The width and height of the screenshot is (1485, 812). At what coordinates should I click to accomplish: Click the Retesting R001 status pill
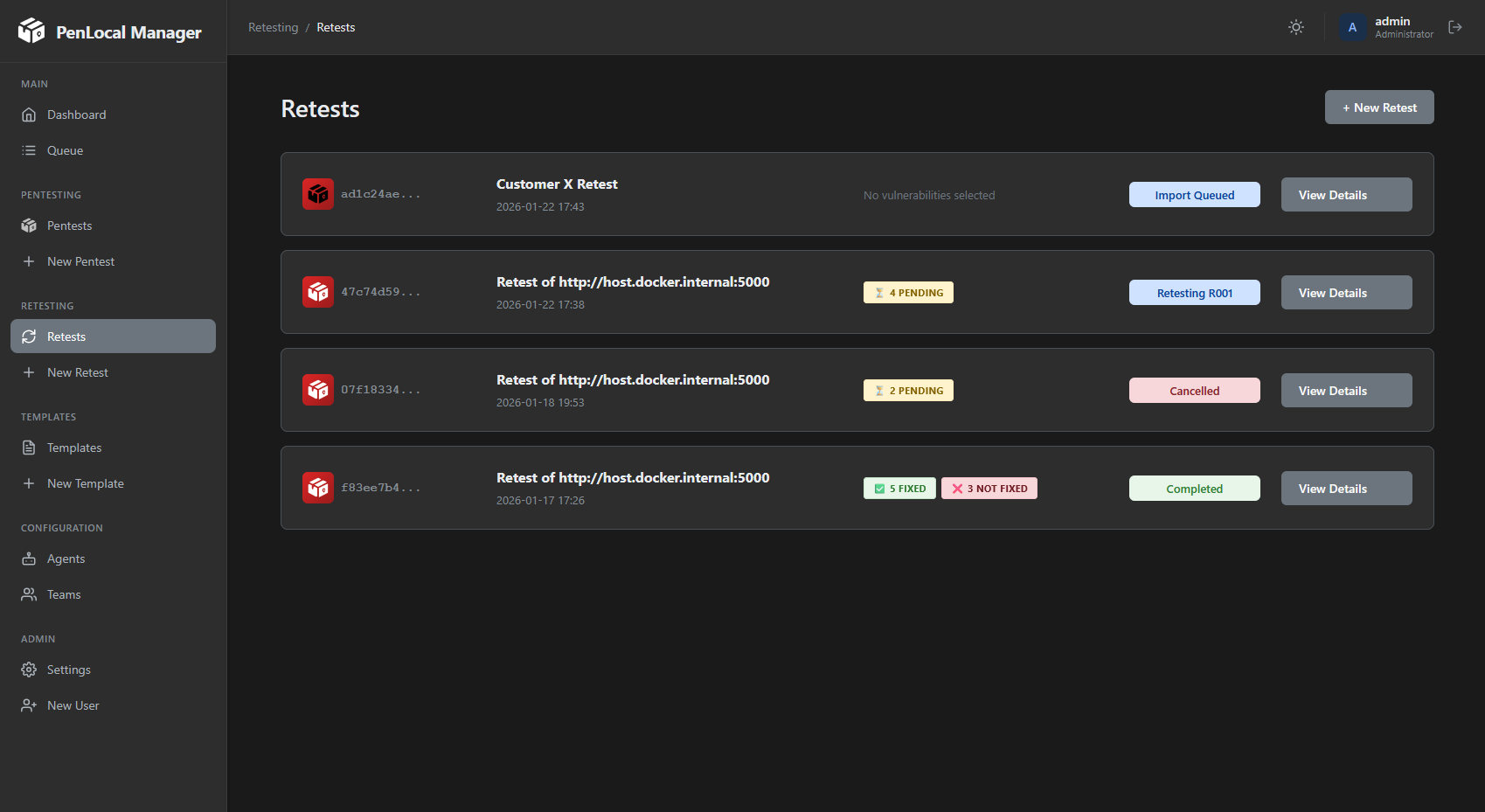(x=1194, y=292)
